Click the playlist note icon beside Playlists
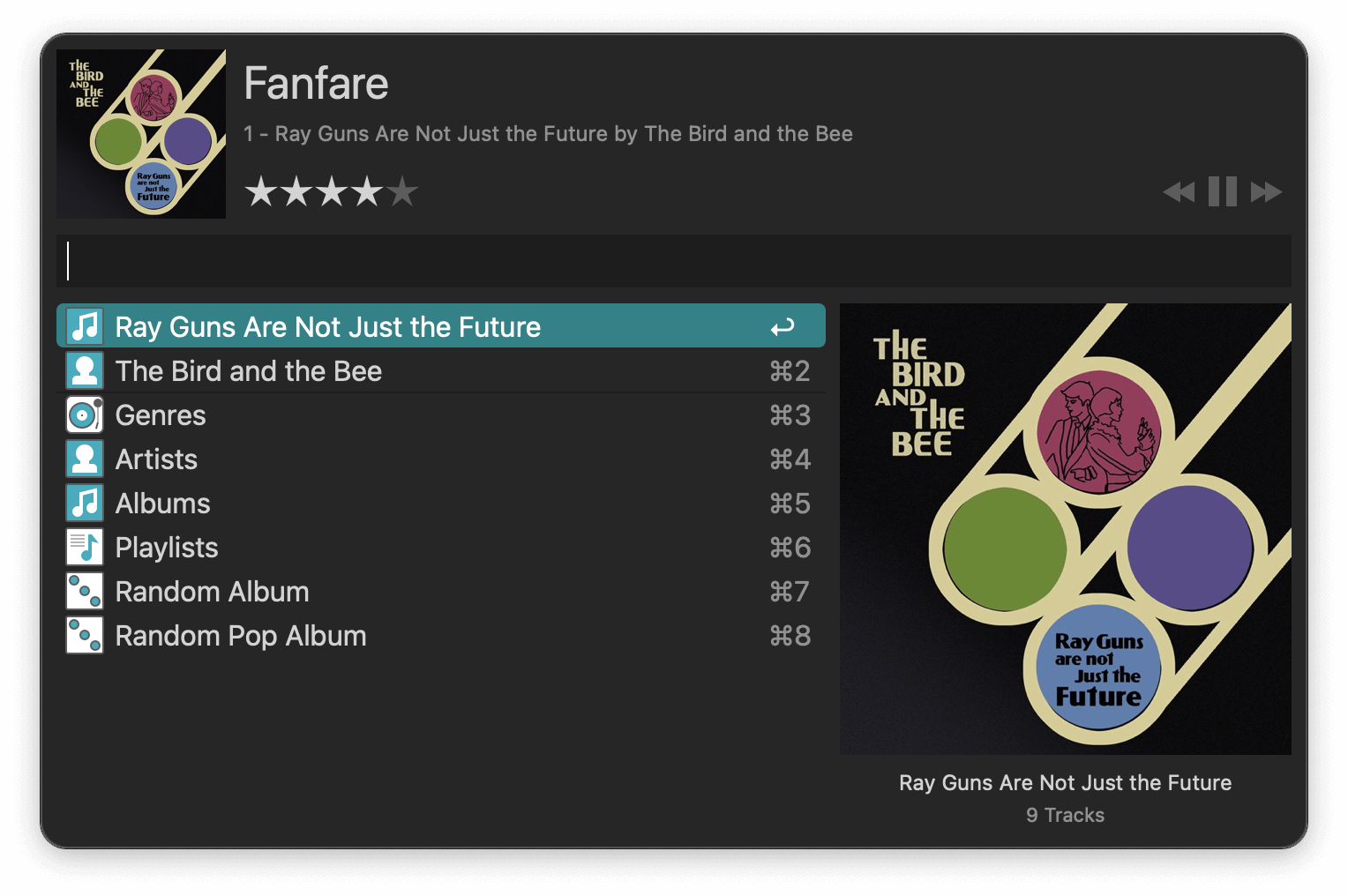 pos(85,547)
